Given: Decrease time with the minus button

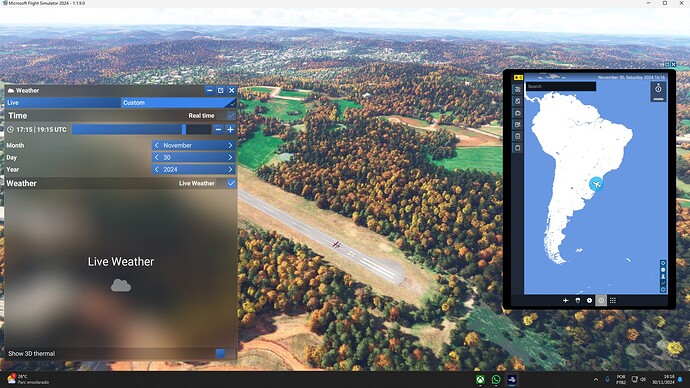Looking at the screenshot, I should [218, 130].
